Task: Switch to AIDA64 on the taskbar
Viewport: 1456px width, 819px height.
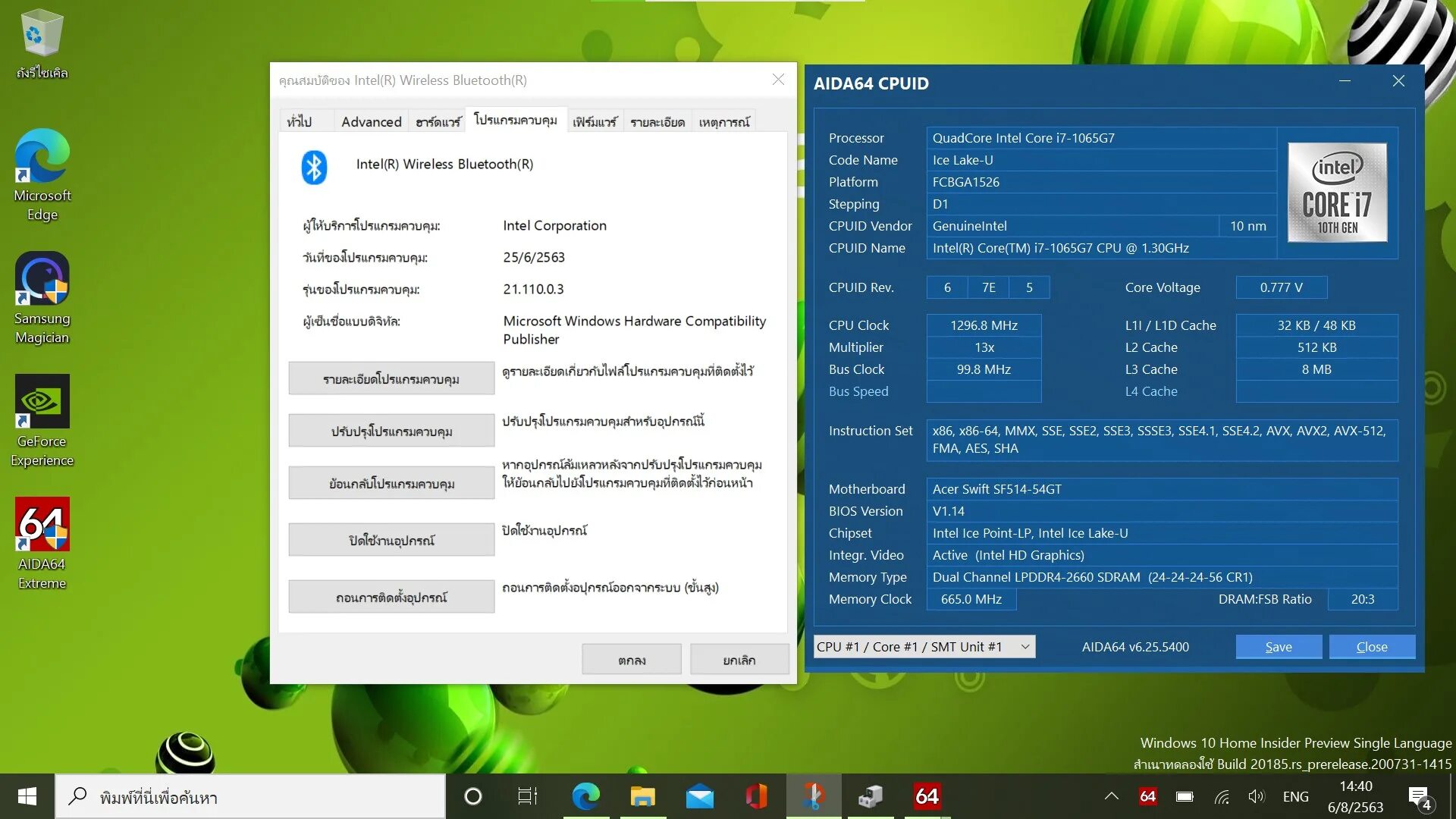Action: pos(927,796)
